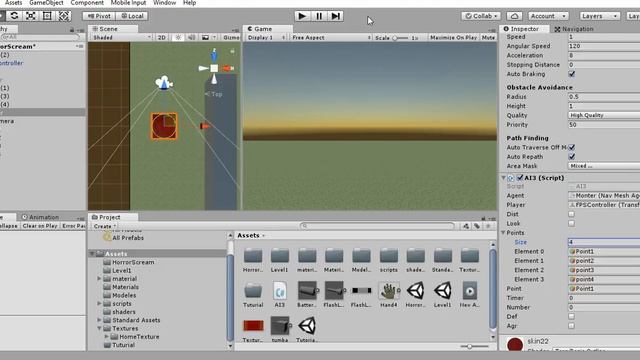The height and width of the screenshot is (360, 640).
Task: Toggle Maximize On Play
Action: (x=453, y=37)
